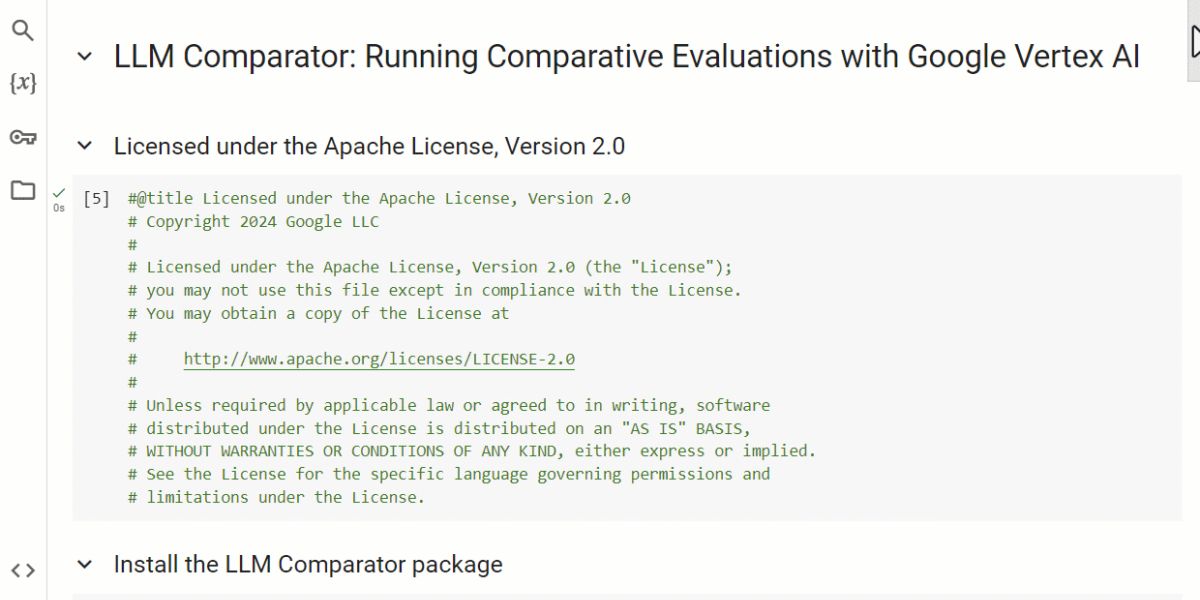Click the 0s execution time indicator

[x=58, y=207]
